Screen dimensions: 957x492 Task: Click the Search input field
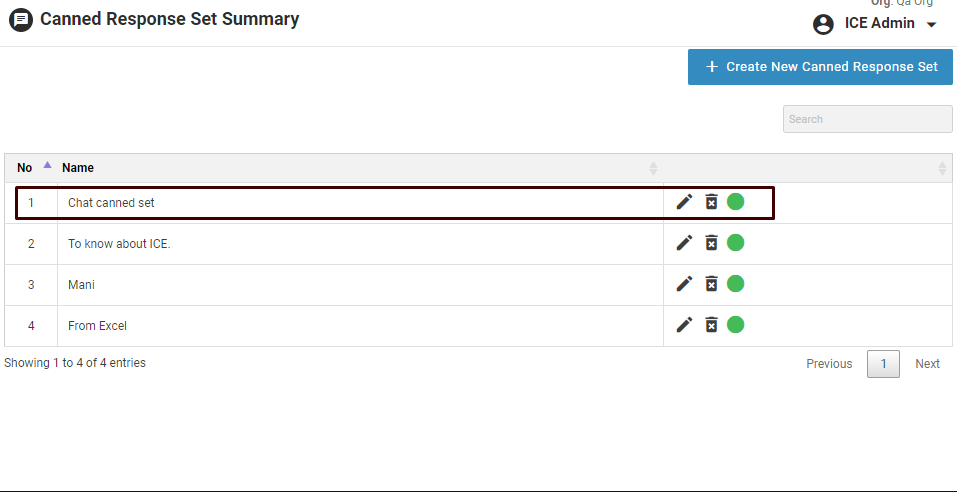click(867, 119)
